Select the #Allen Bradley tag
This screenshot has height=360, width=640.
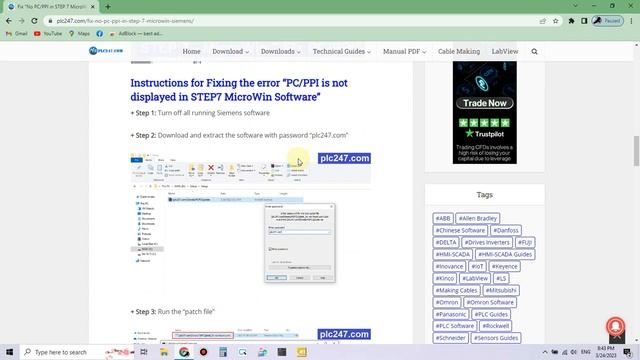[478, 218]
